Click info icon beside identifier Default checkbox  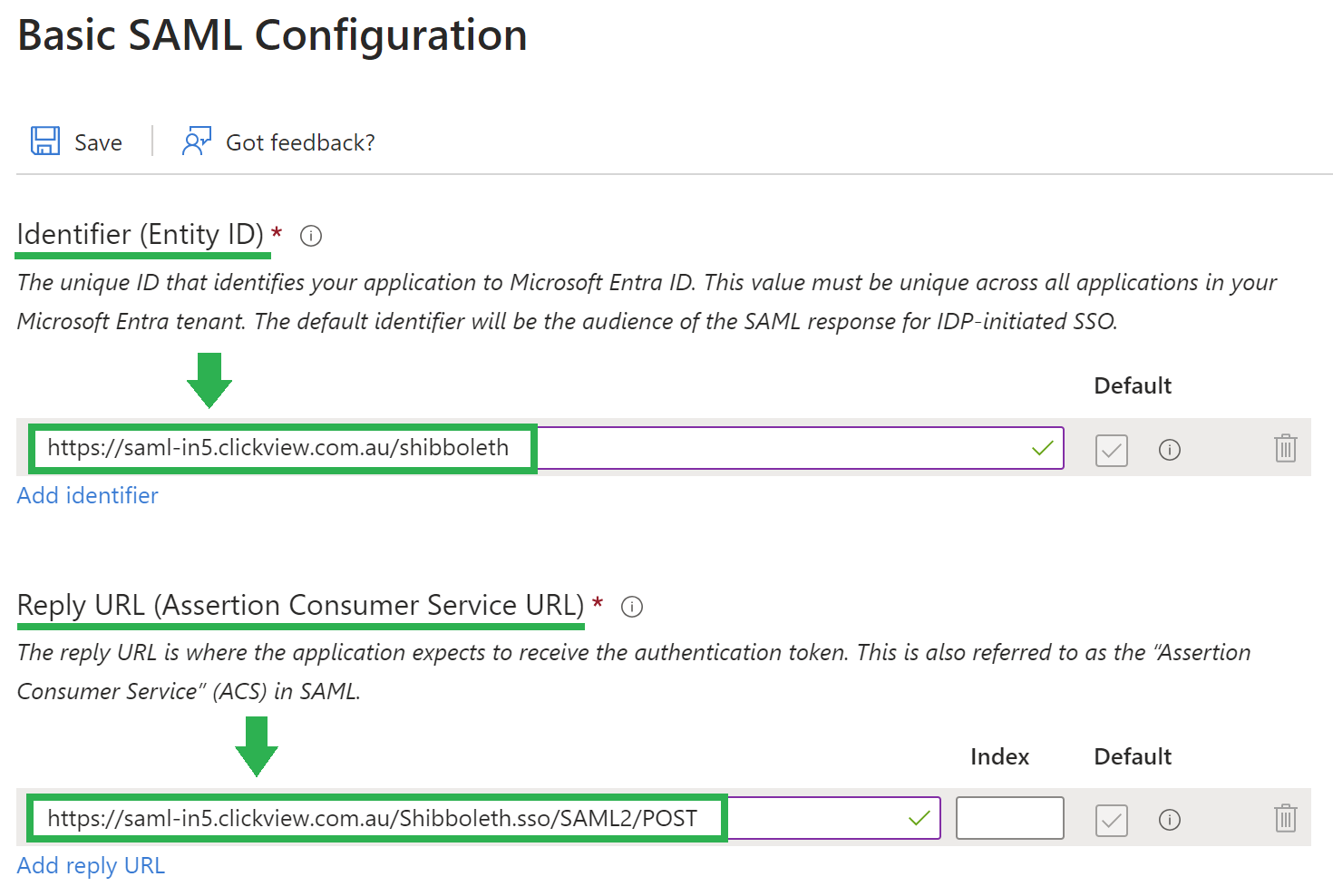click(x=1170, y=450)
